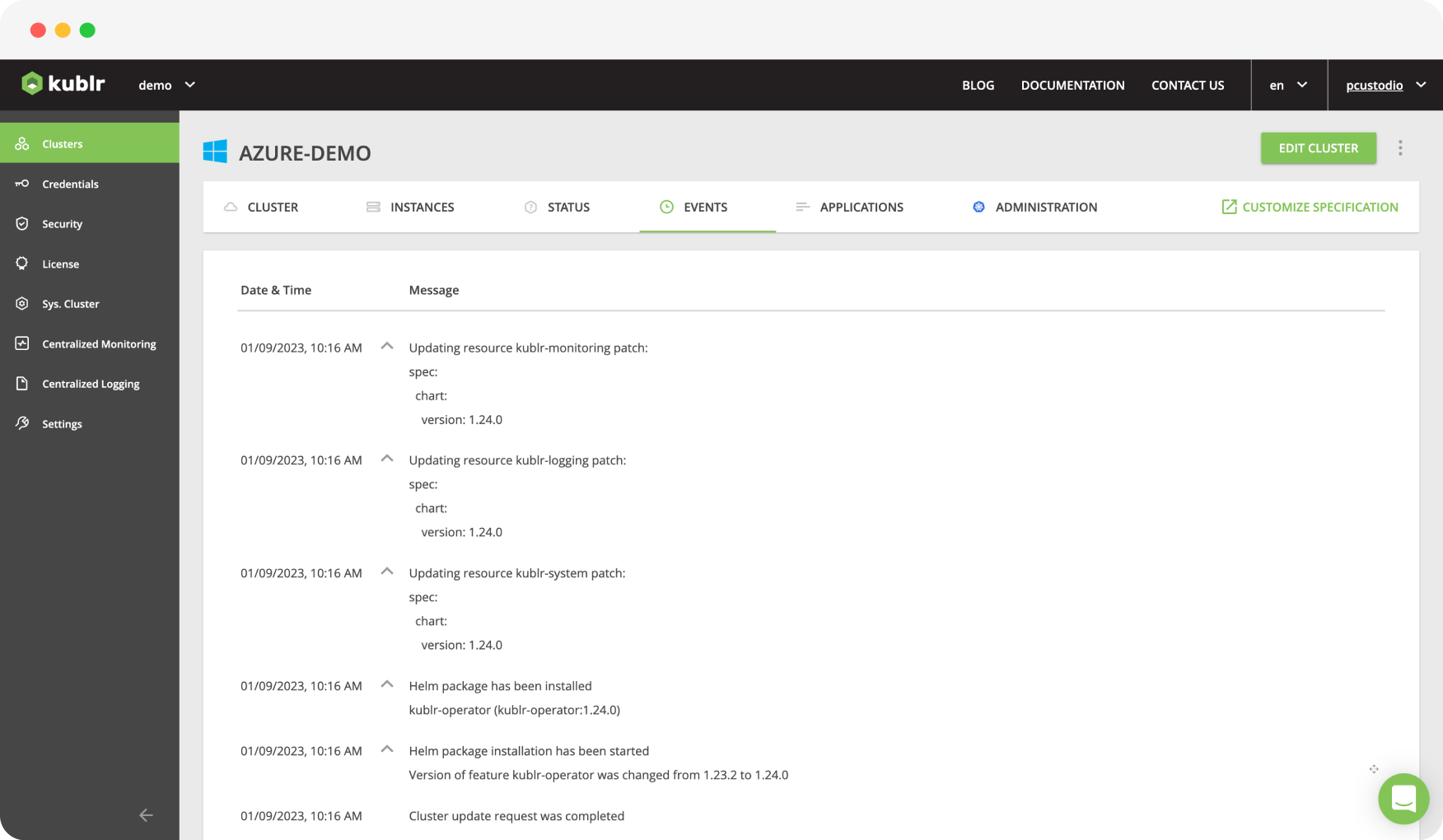Screen dimensions: 1443x840
Task: Click the Edit Cluster button
Action: 1318,148
